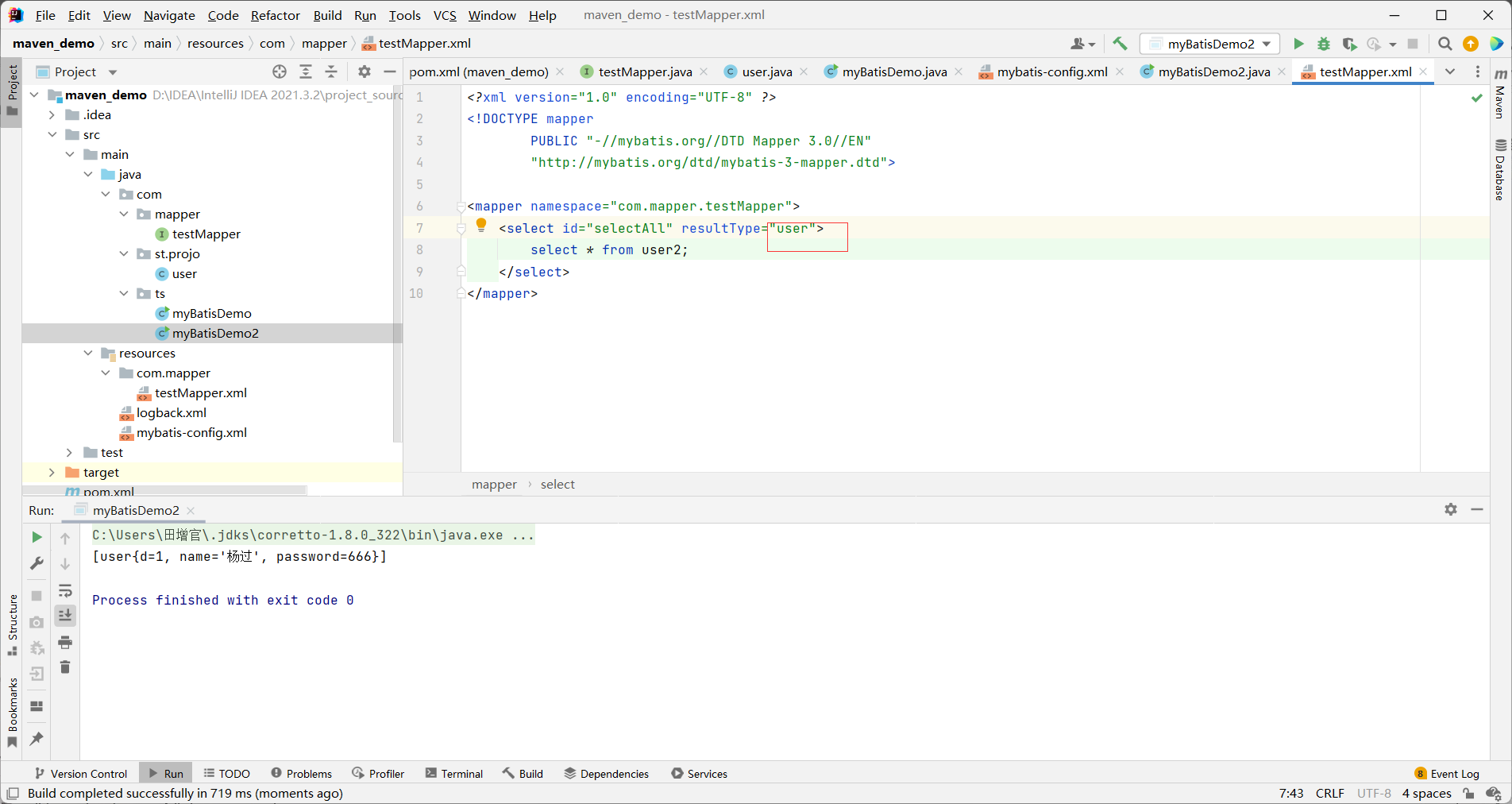The image size is (1512, 804).
Task: Open the user account icon dropdown
Action: pyautogui.click(x=1083, y=44)
